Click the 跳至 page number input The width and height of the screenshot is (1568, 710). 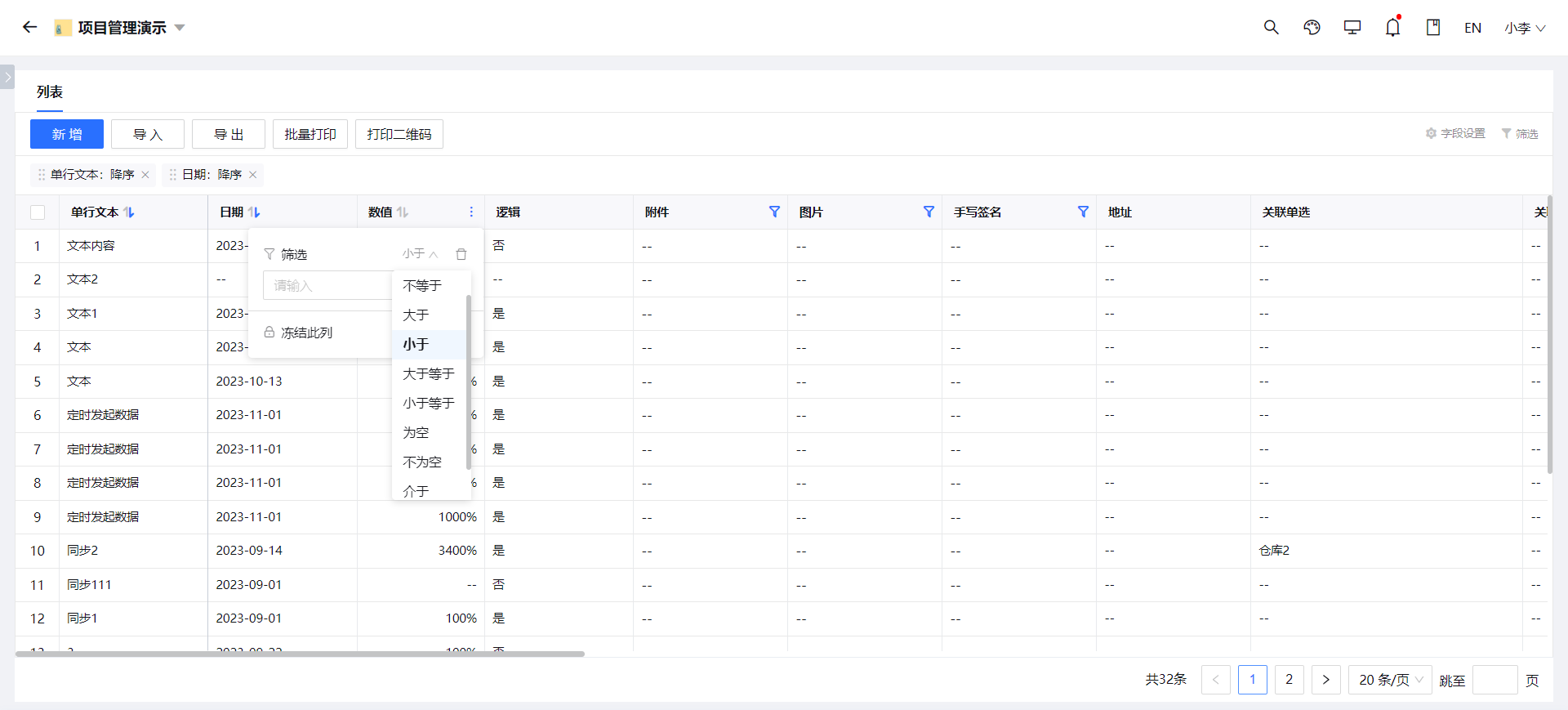pos(1494,680)
